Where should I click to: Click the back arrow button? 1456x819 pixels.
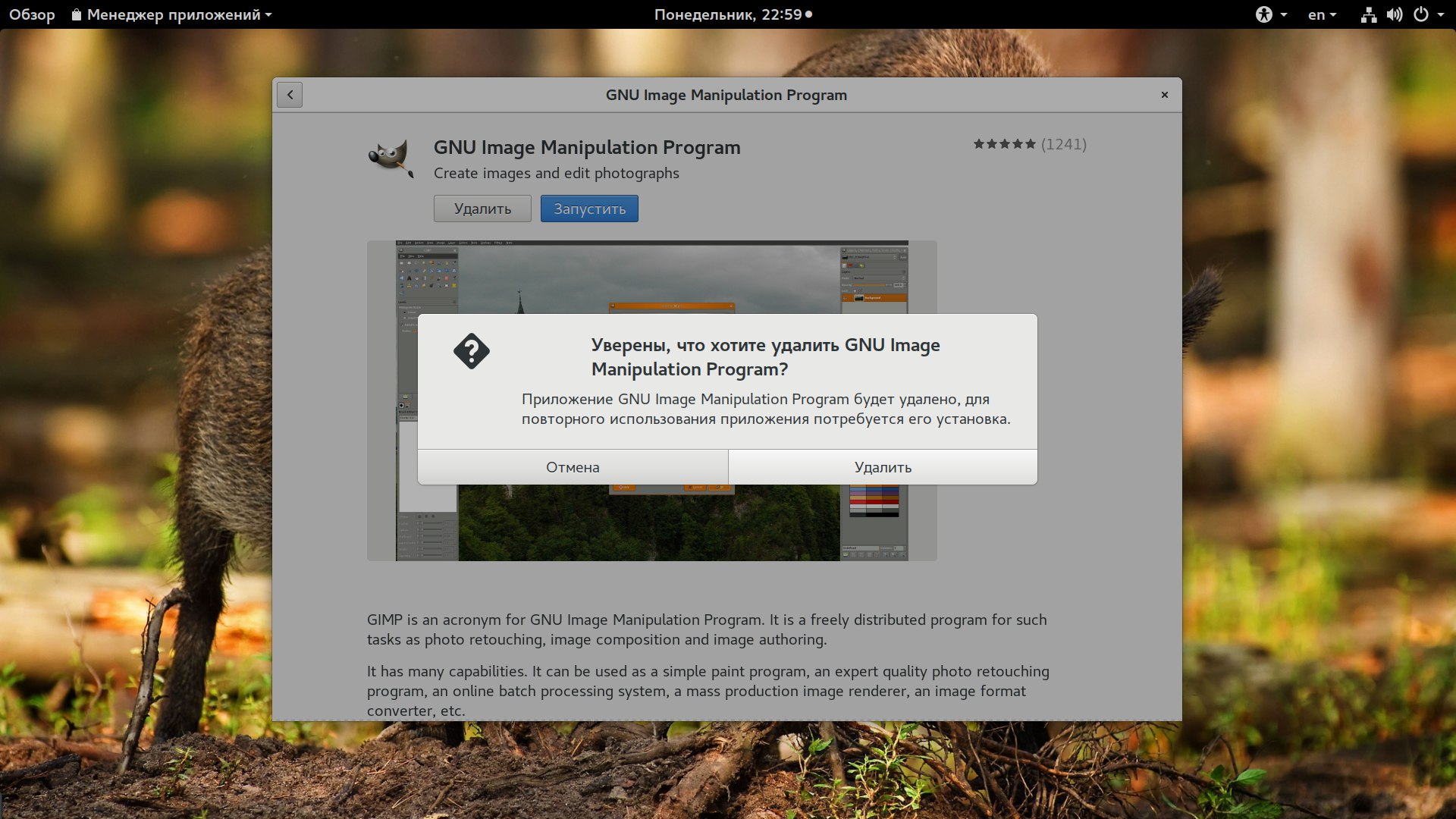[x=290, y=95]
